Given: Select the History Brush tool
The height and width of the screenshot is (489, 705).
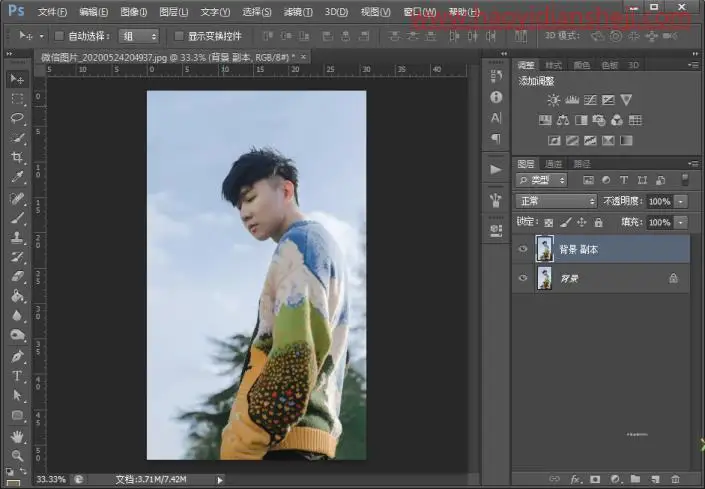Looking at the screenshot, I should [17, 257].
